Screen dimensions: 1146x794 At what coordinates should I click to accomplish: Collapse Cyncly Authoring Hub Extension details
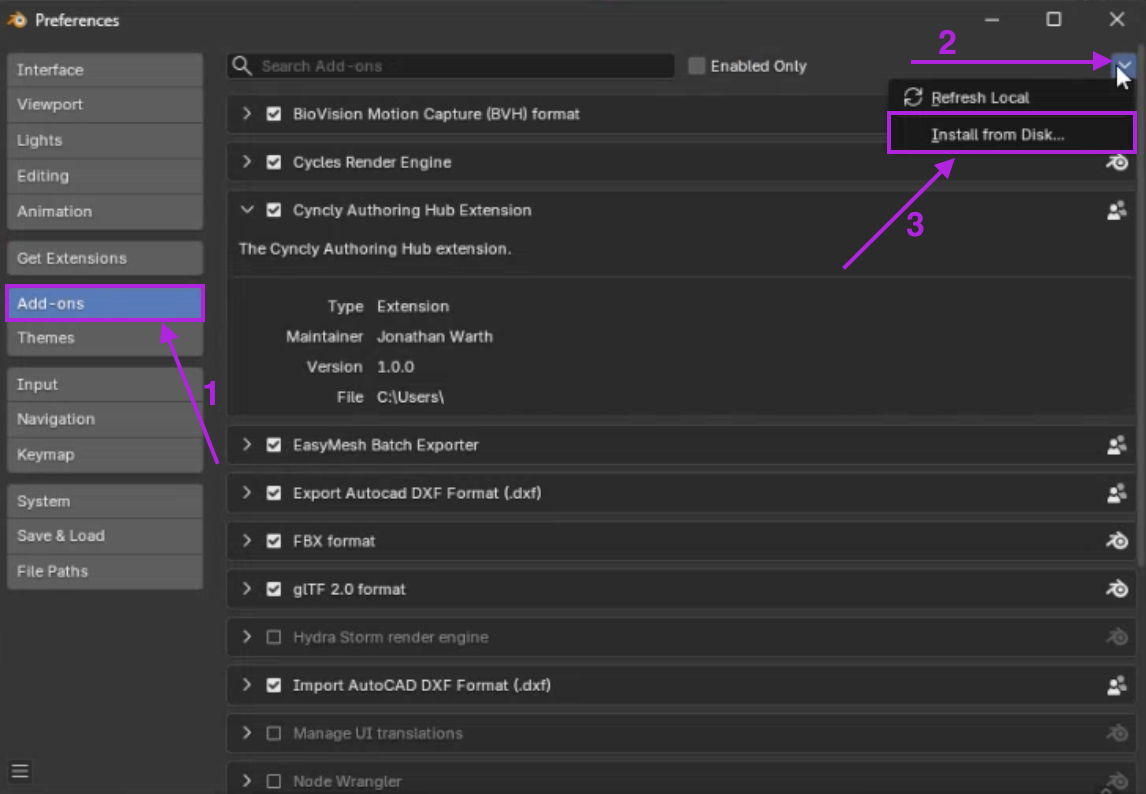247,211
